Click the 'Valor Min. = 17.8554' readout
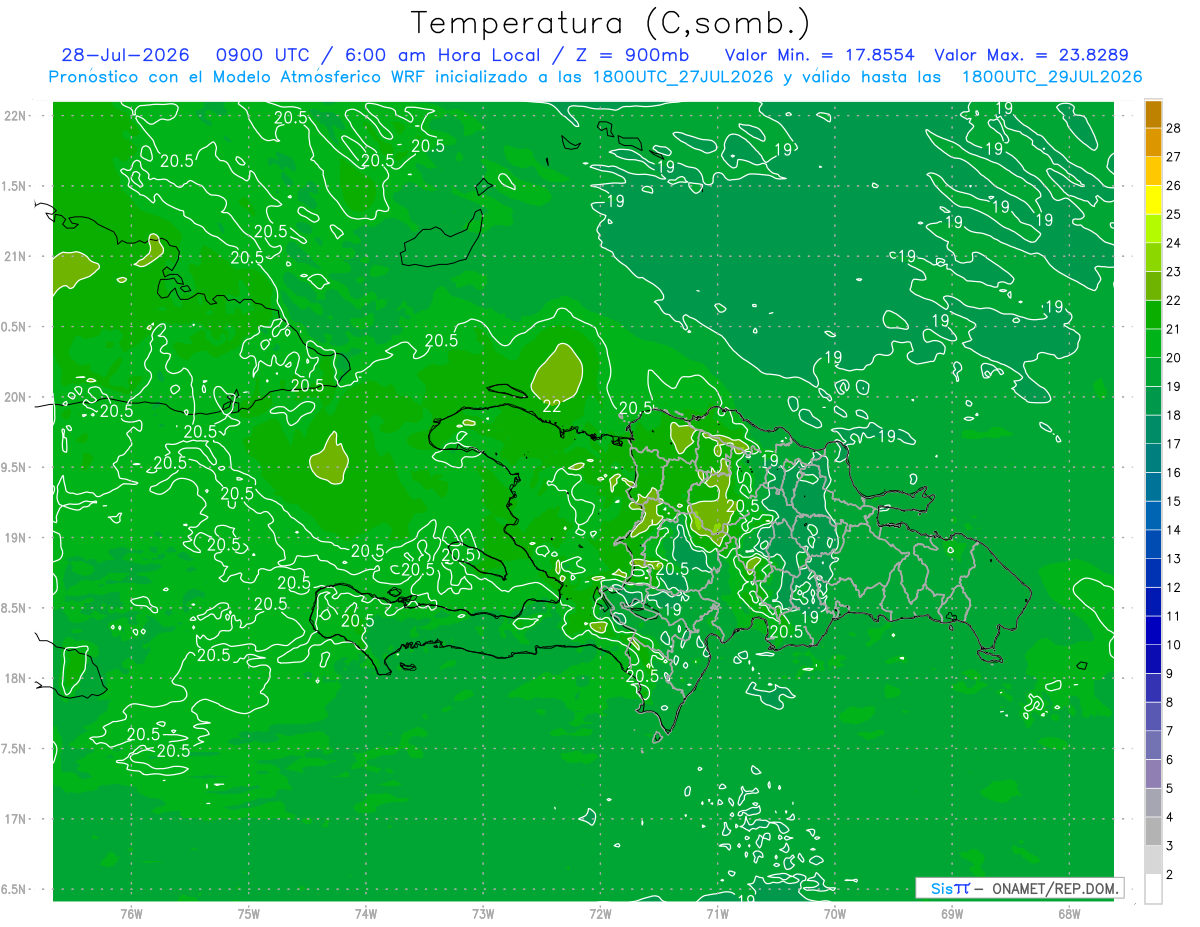 [x=819, y=55]
